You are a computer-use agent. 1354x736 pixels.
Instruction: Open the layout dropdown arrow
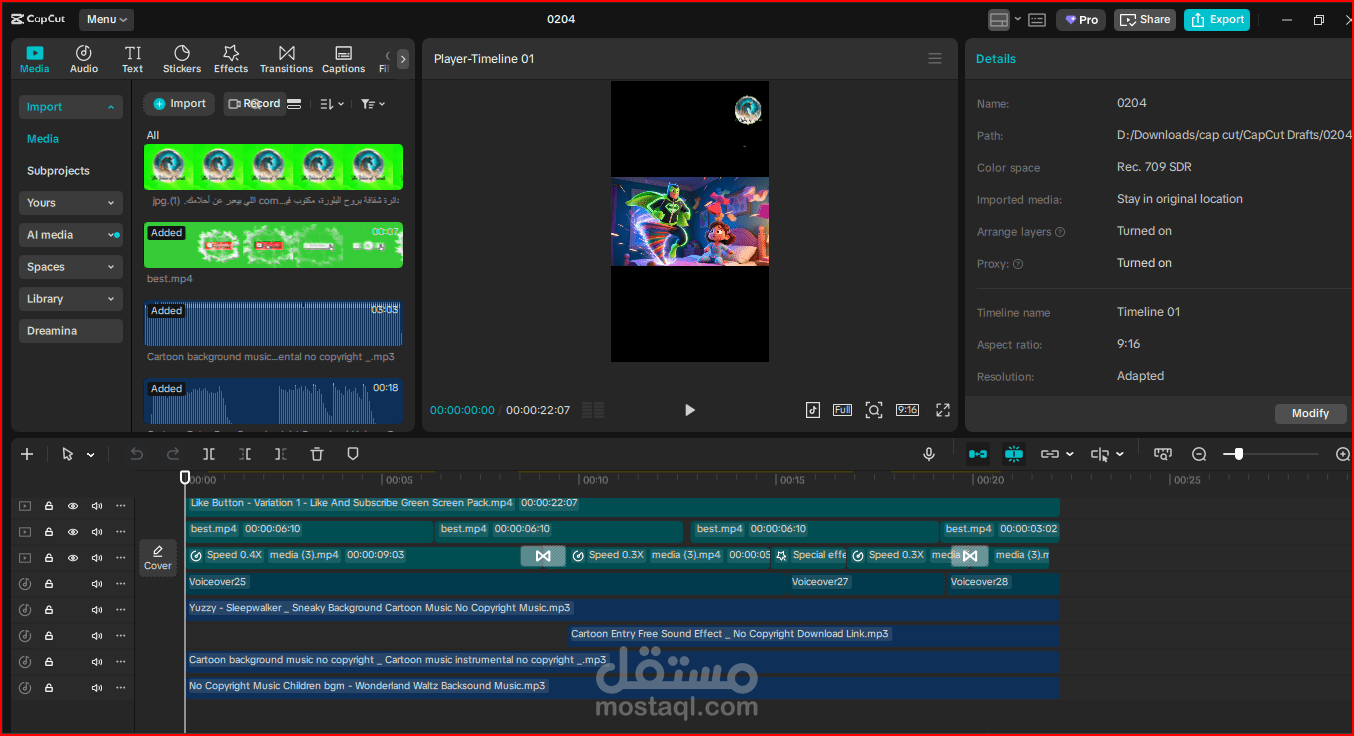tap(1018, 19)
